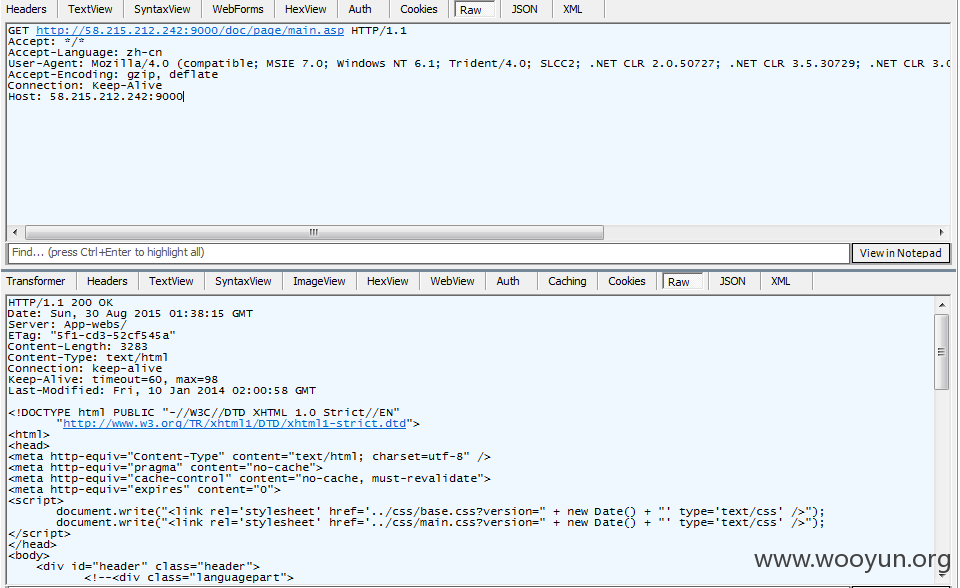
Task: Click the meta 'expires' markup line
Action: 144,490
